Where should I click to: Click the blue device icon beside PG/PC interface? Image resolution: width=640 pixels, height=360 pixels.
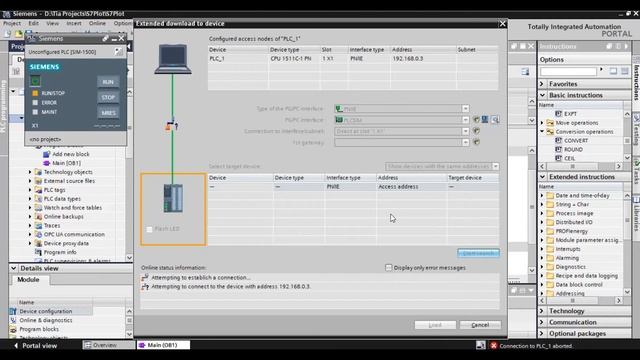point(485,120)
